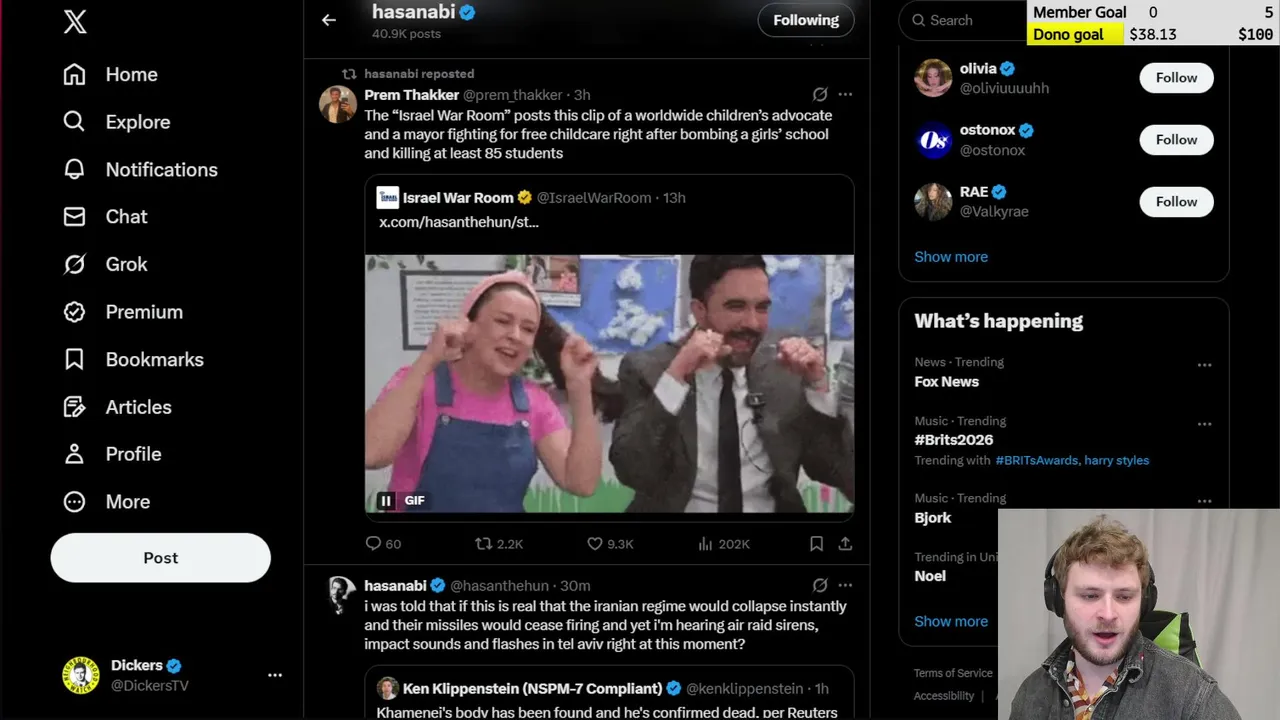Open Chat from the sidebar

(105, 217)
